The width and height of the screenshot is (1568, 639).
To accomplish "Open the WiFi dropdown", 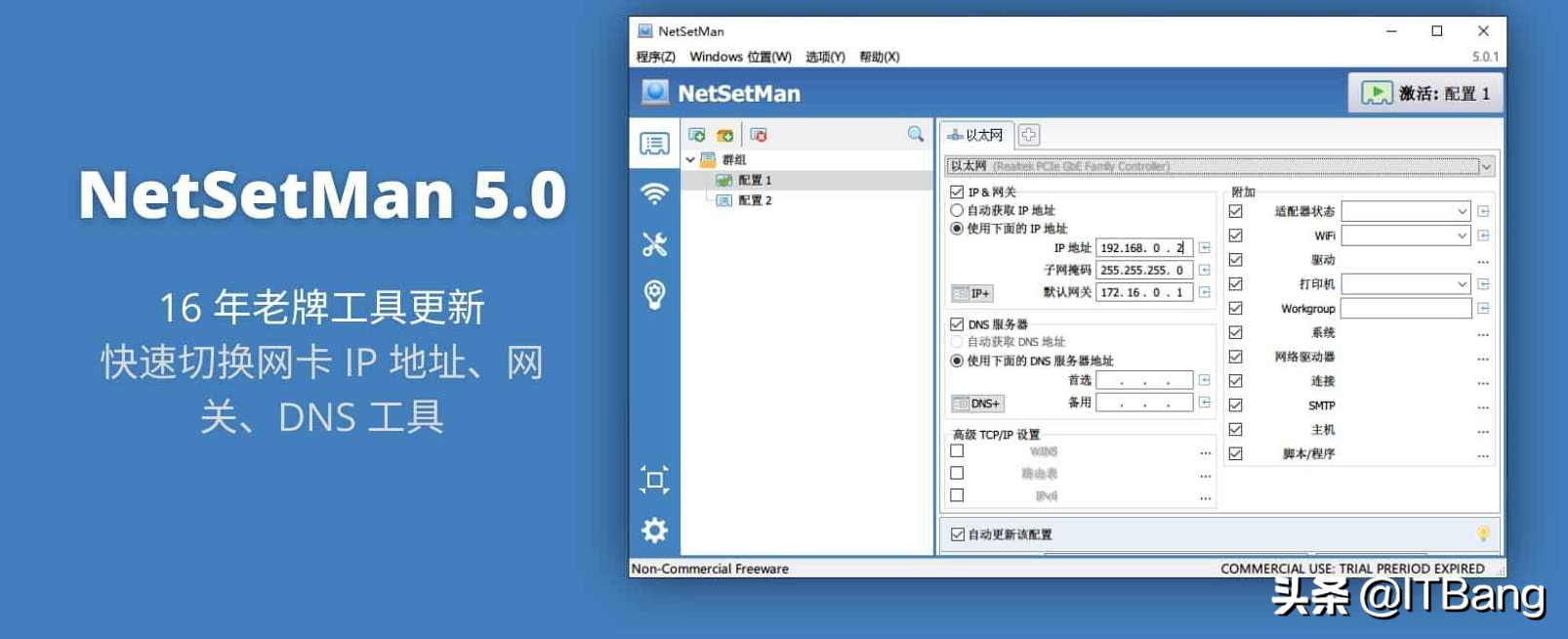I will point(1406,235).
